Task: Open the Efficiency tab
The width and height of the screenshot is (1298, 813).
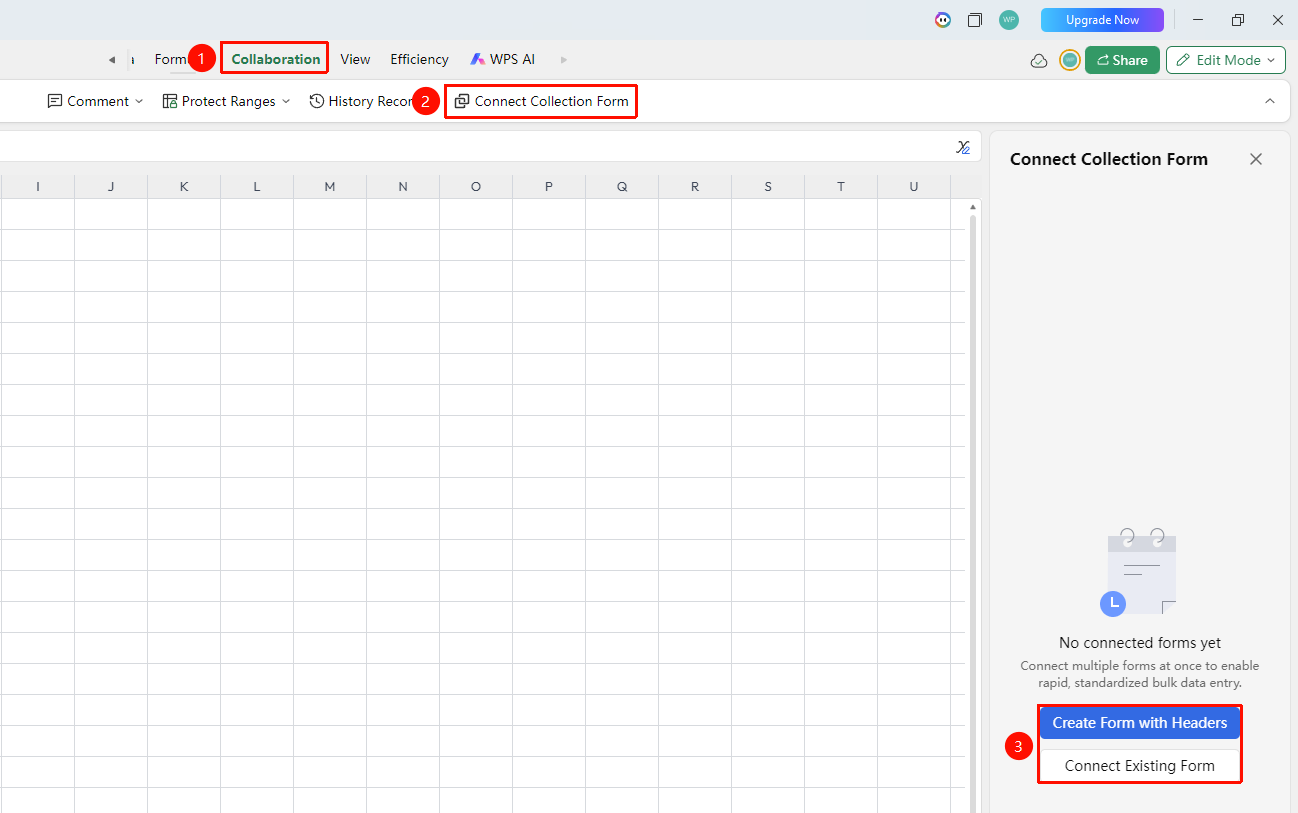Action: [419, 59]
